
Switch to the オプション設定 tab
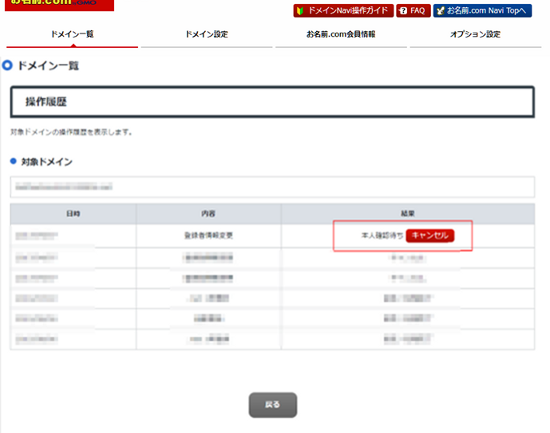tap(475, 35)
